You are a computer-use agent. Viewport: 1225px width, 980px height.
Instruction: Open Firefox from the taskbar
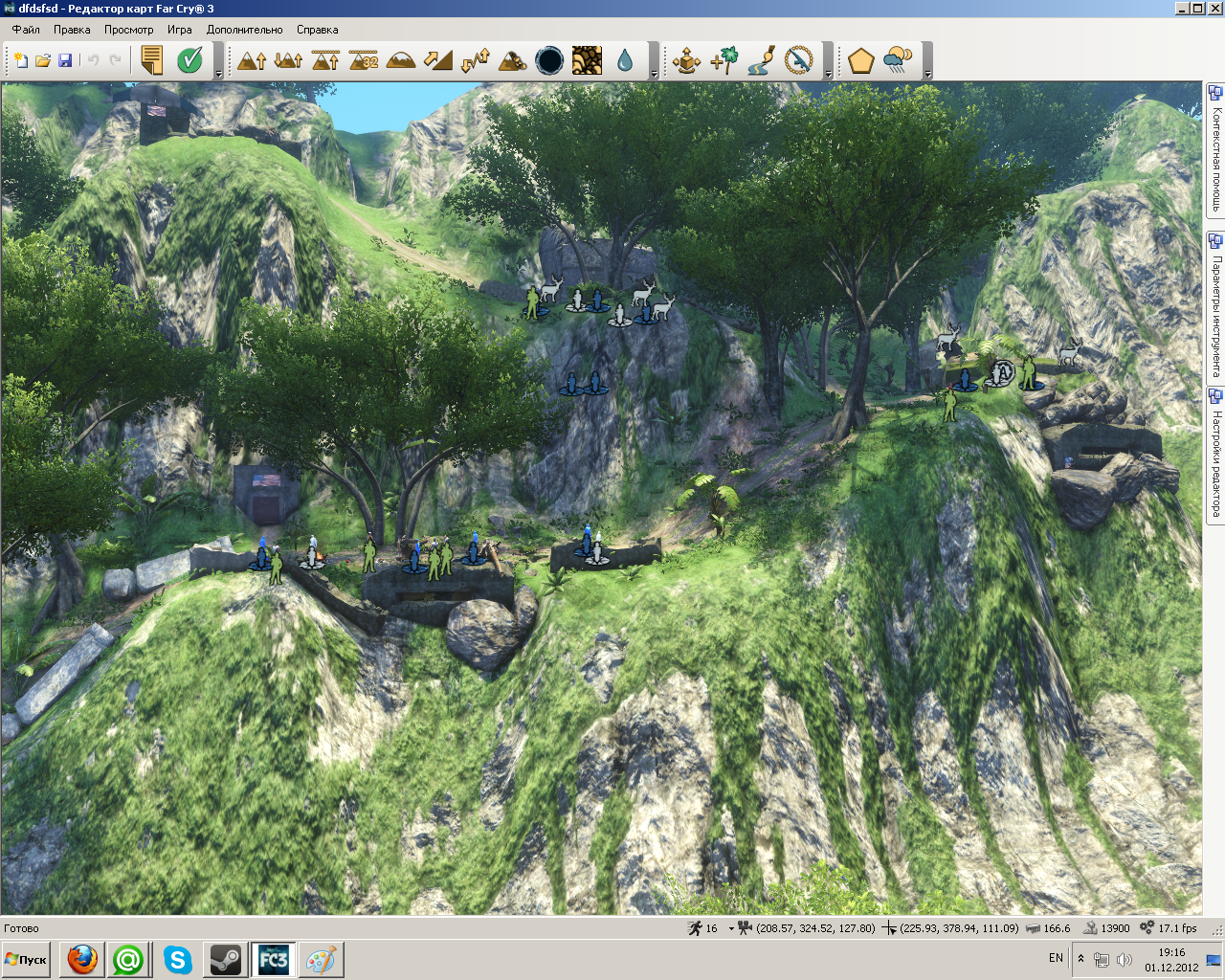coord(82,960)
